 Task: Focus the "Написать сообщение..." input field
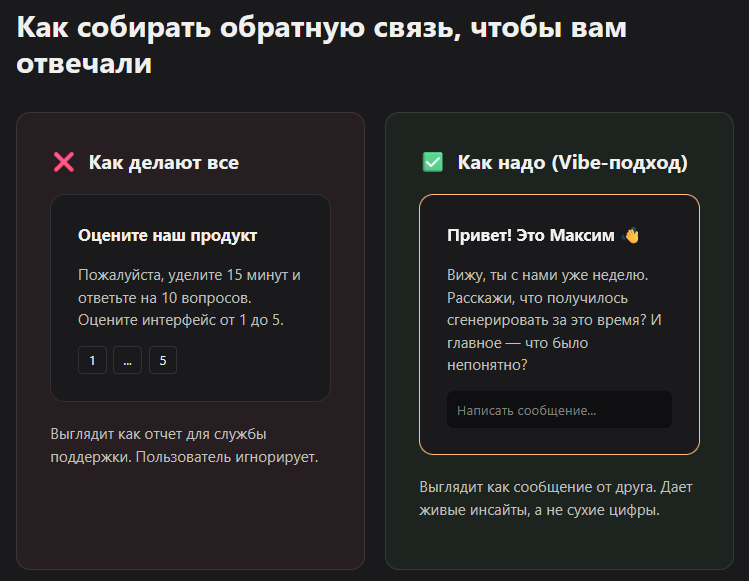point(559,410)
